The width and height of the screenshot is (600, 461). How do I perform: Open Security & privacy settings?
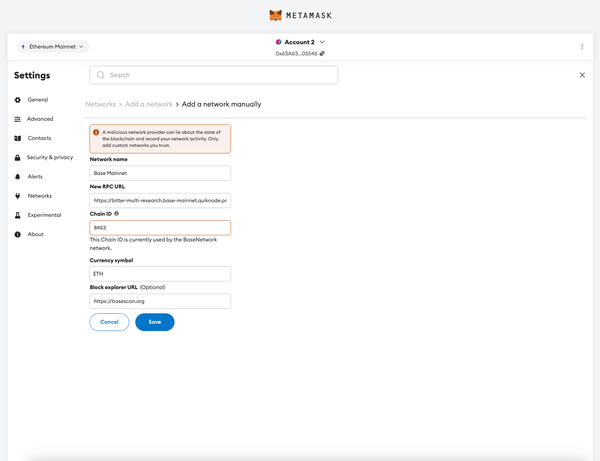[49, 157]
